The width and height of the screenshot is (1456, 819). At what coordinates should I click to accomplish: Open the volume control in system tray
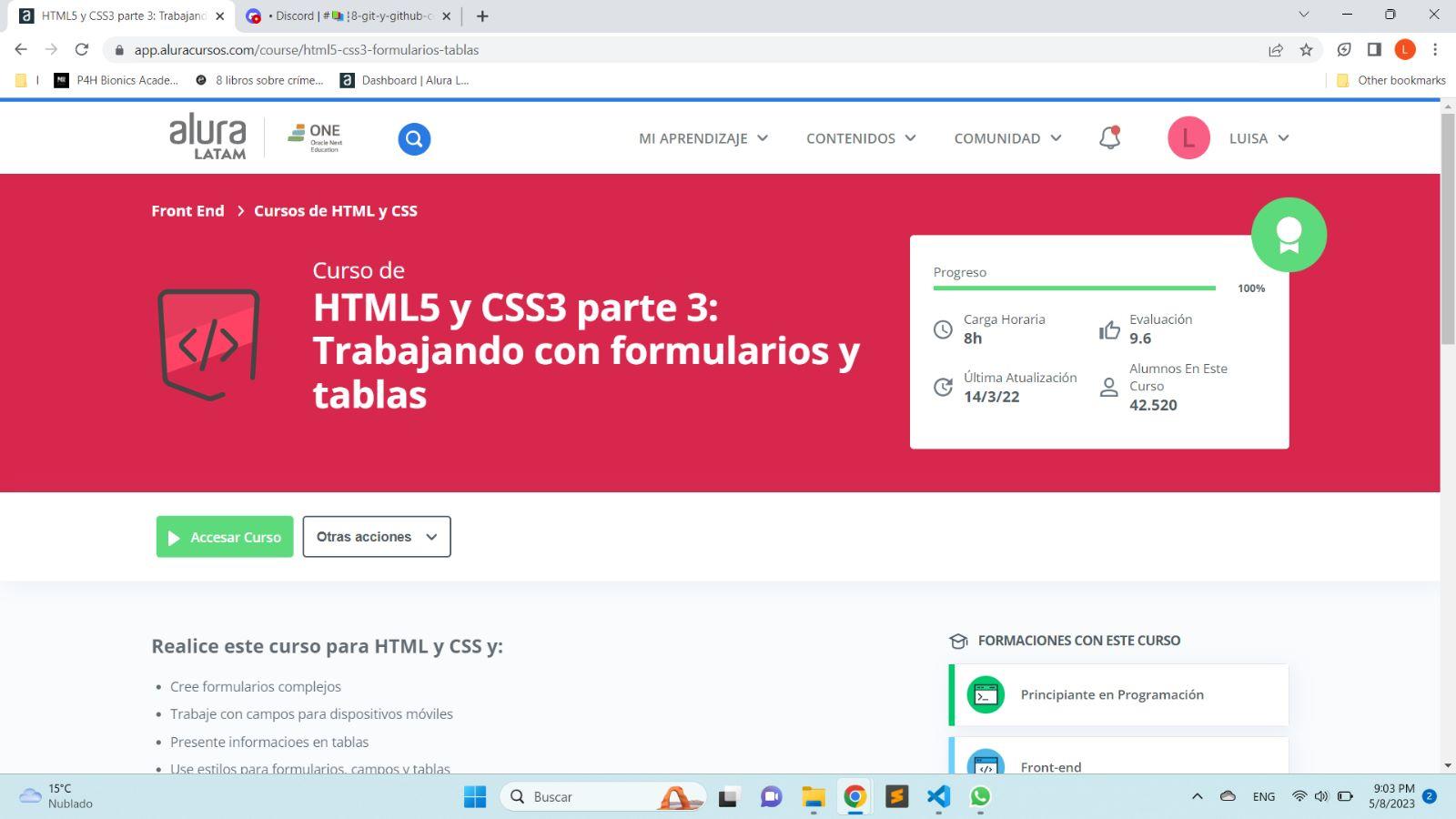point(1321,796)
